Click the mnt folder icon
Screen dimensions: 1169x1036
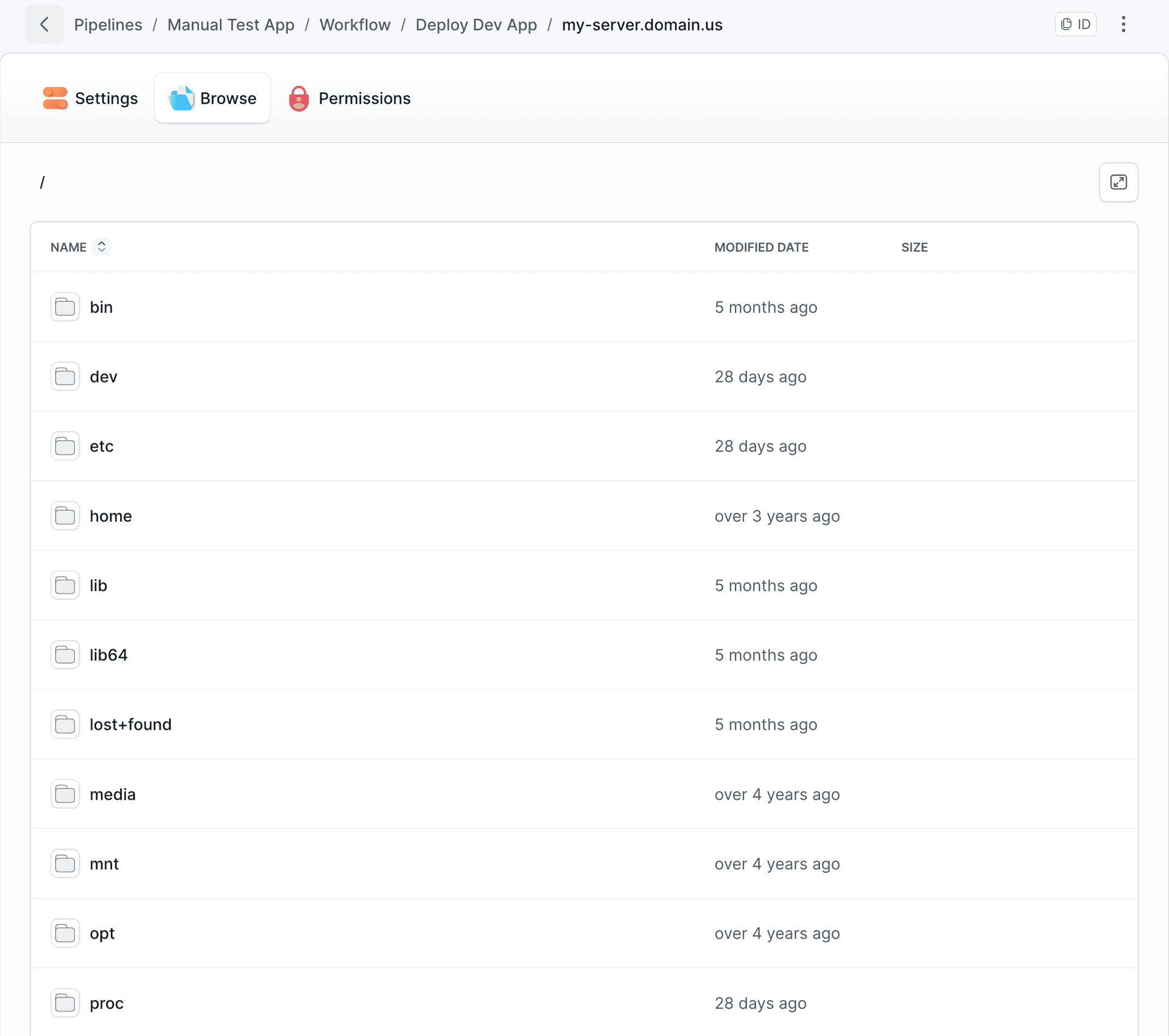(65, 864)
